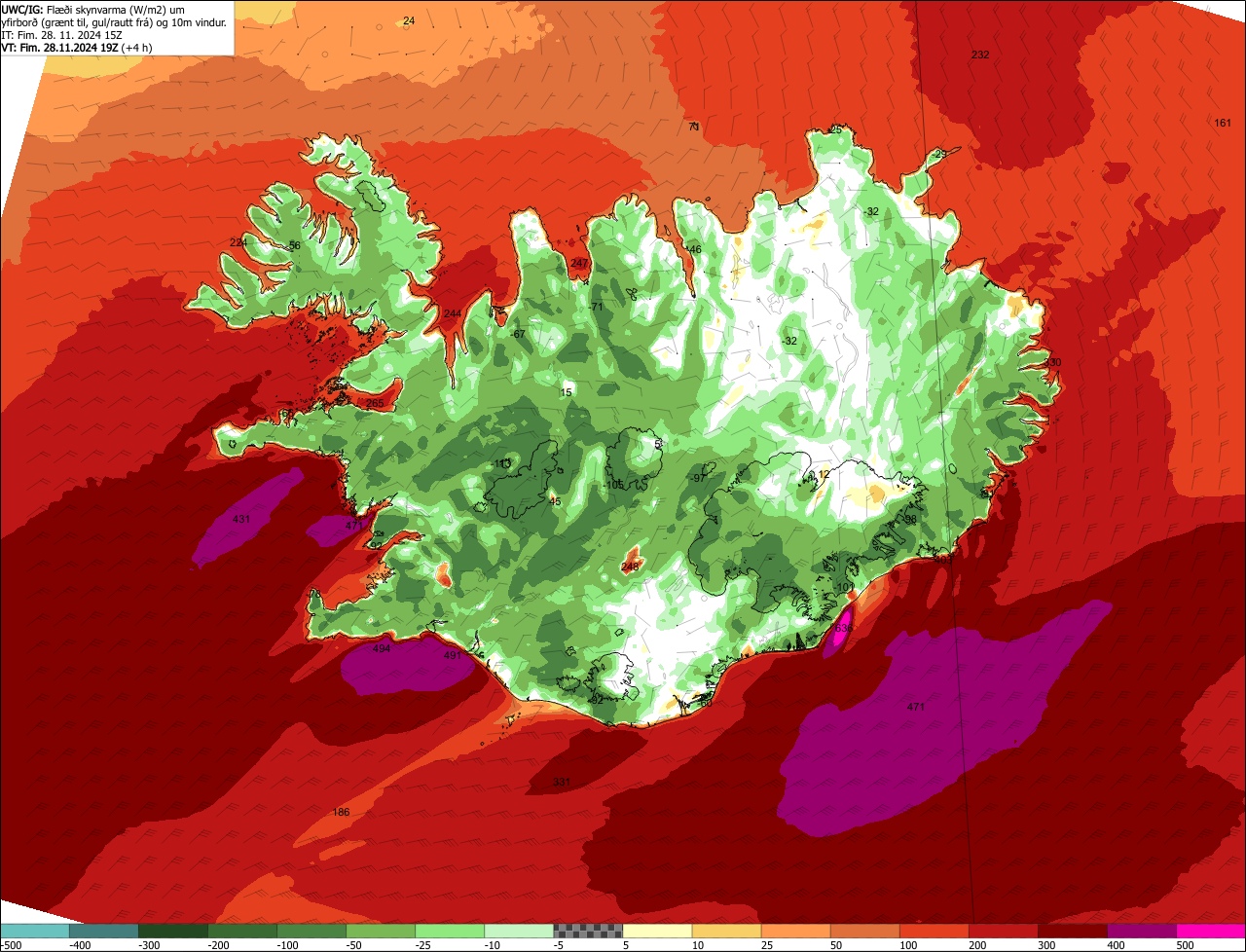1246x952 pixels.
Task: Click the legend swatch between -100 and -50
Action: point(311,931)
